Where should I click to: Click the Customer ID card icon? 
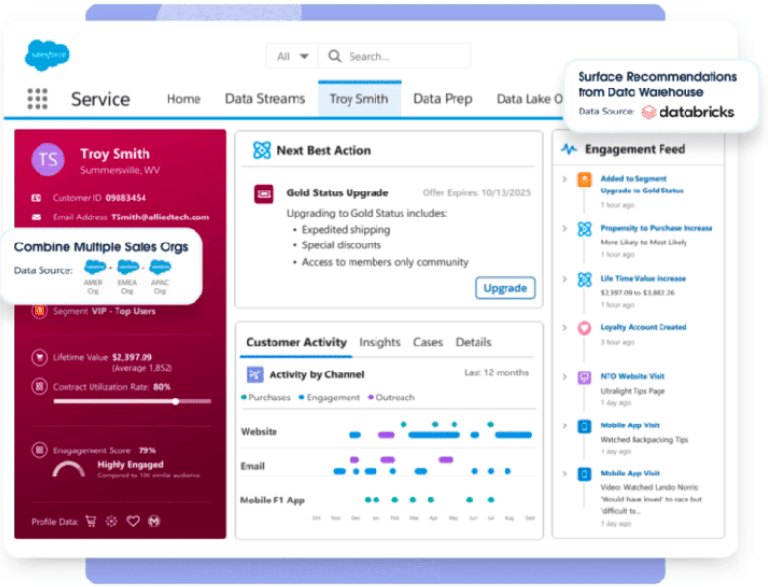[36, 198]
